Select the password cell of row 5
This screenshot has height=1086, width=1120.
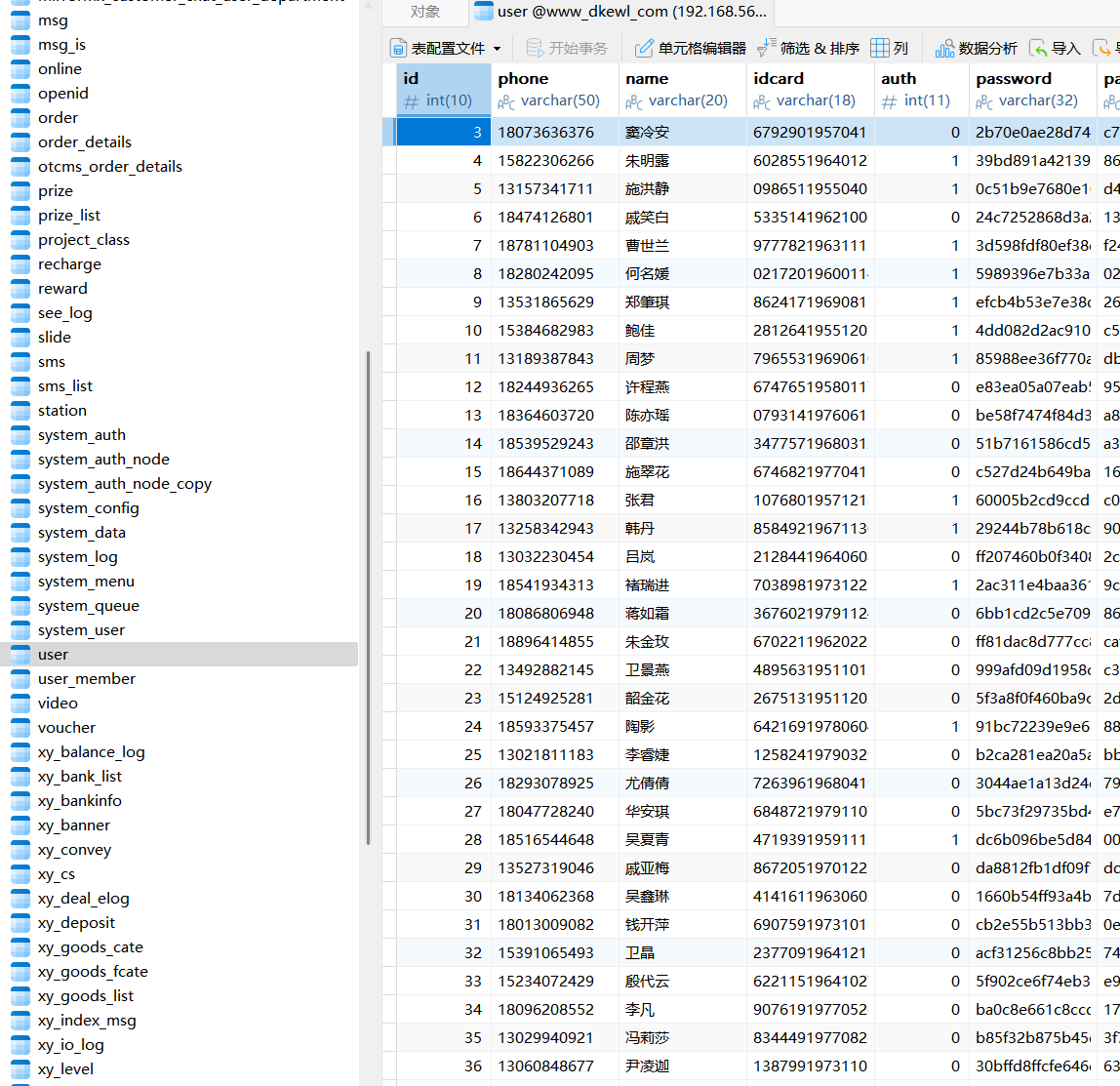(x=1032, y=188)
